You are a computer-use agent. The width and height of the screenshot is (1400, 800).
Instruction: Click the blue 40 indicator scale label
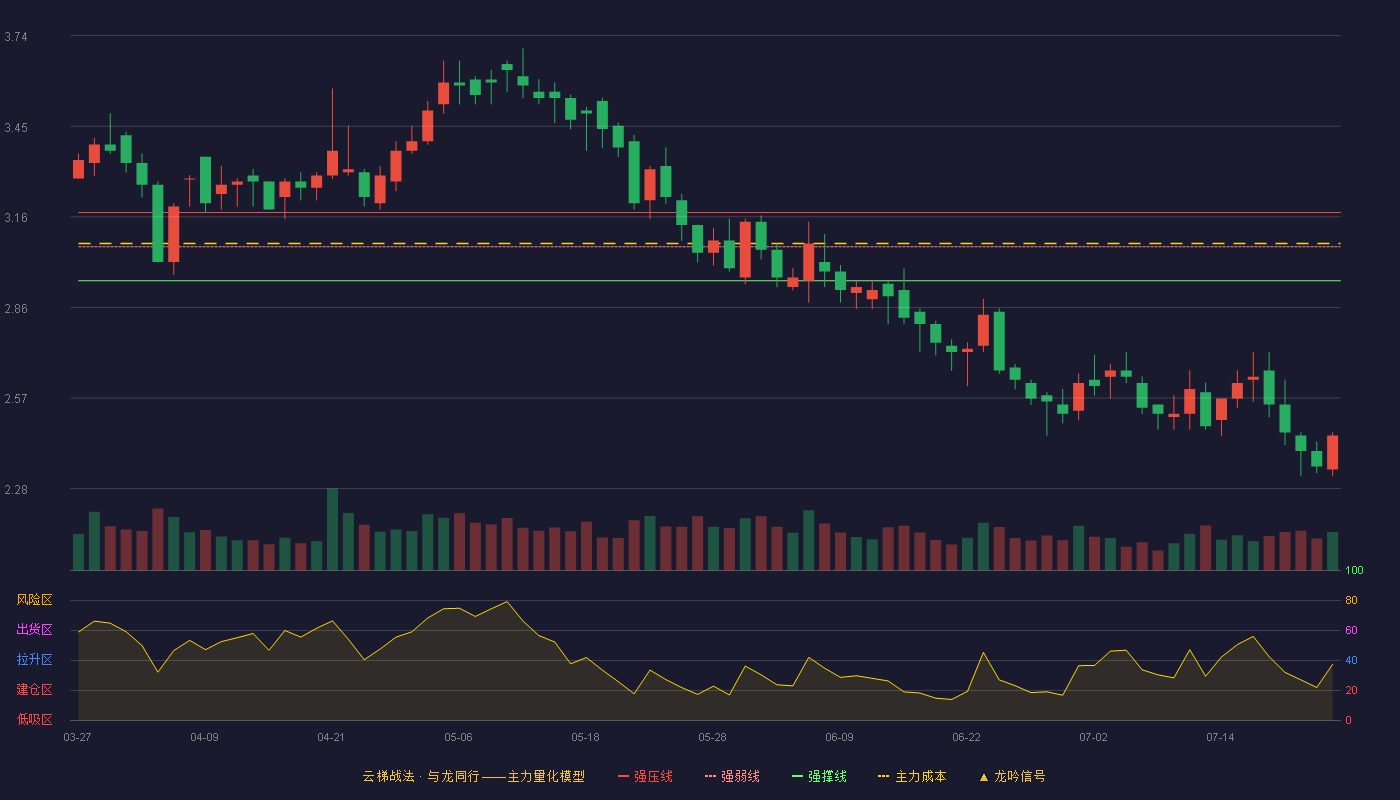pos(1351,661)
